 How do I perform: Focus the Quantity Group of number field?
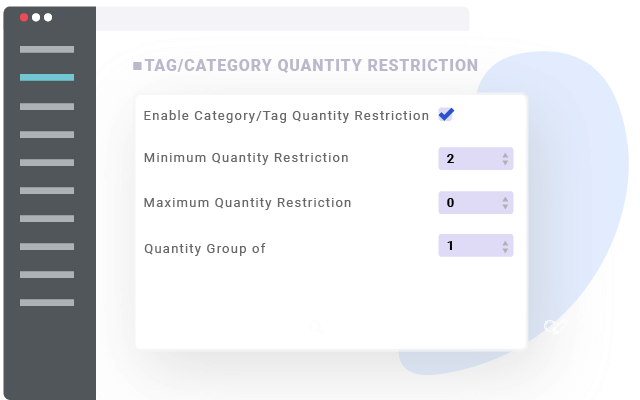(x=467, y=246)
